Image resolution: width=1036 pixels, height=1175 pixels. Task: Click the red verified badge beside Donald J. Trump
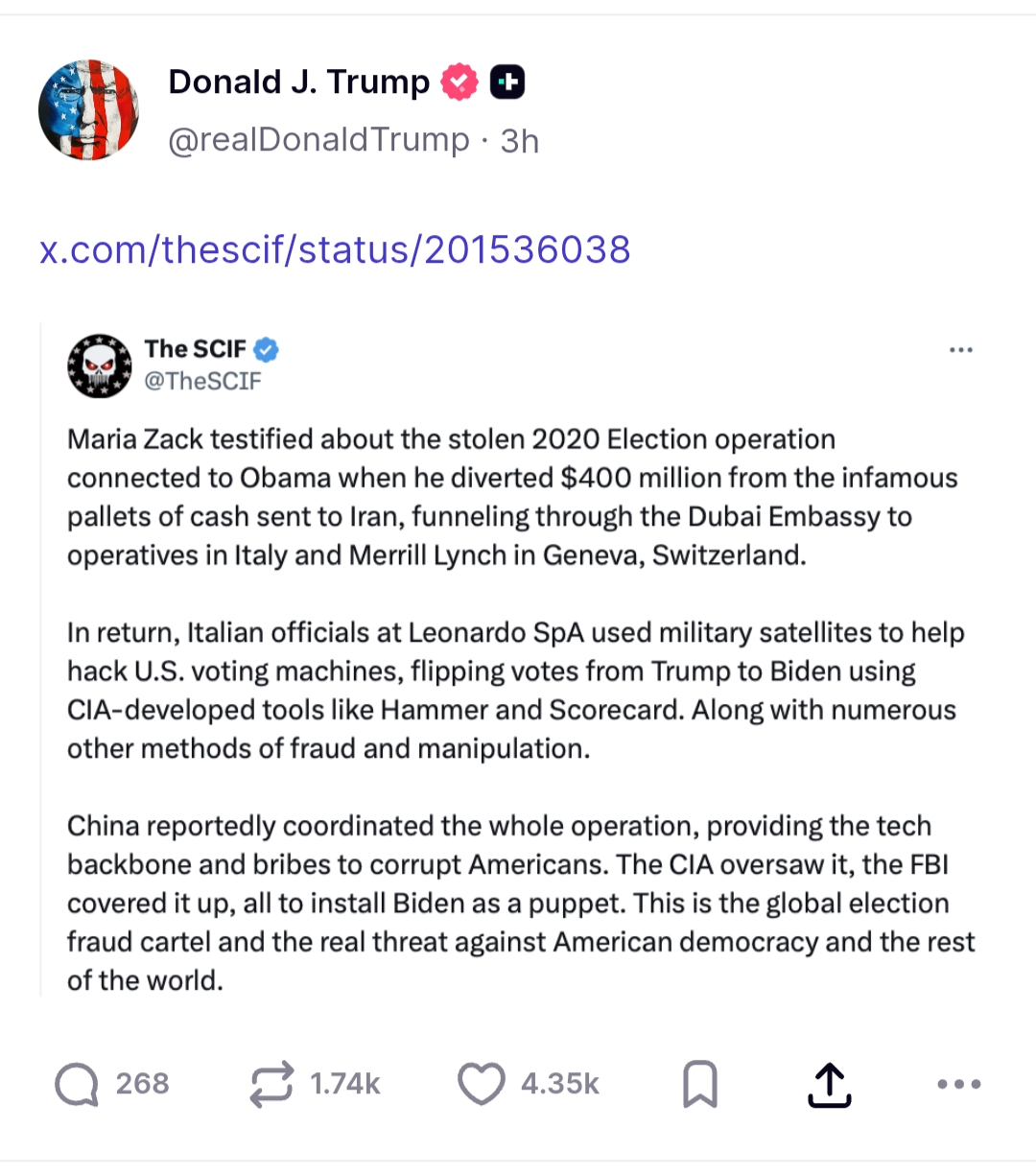pos(459,82)
